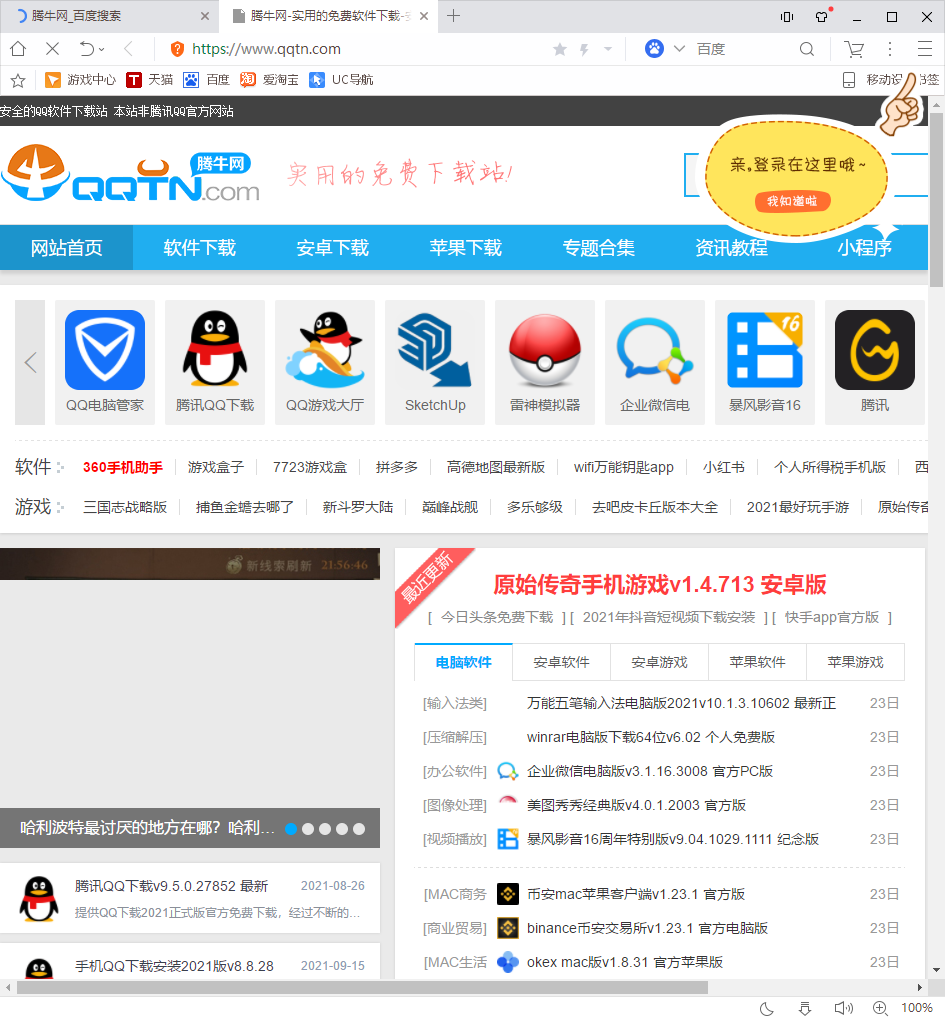Viewport: 945px width, 1020px height.
Task: Dismiss login tip with 我知道啦 button
Action: pyautogui.click(x=792, y=201)
